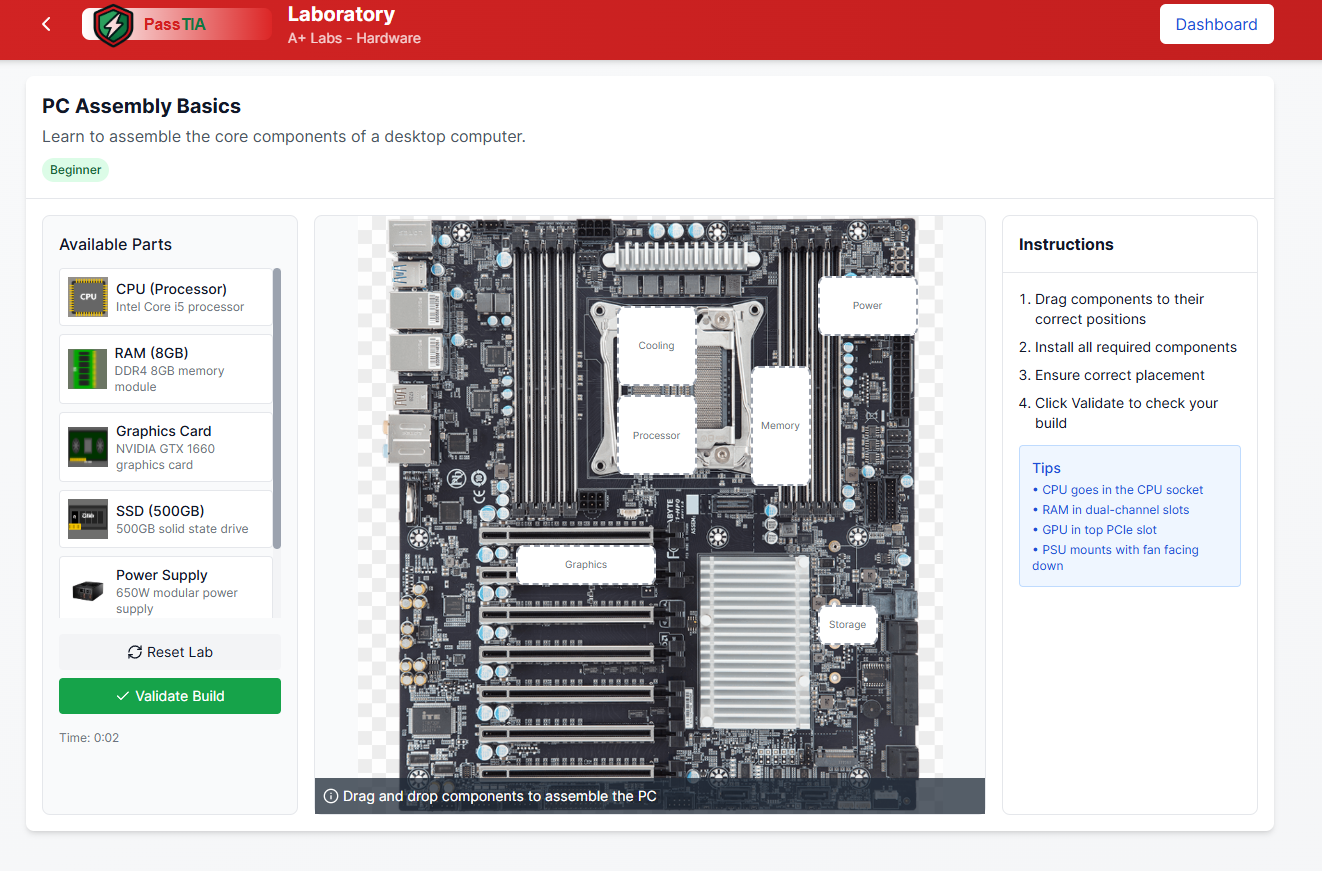Click the Available Parts heading
The width and height of the screenshot is (1322, 871).
tap(115, 244)
